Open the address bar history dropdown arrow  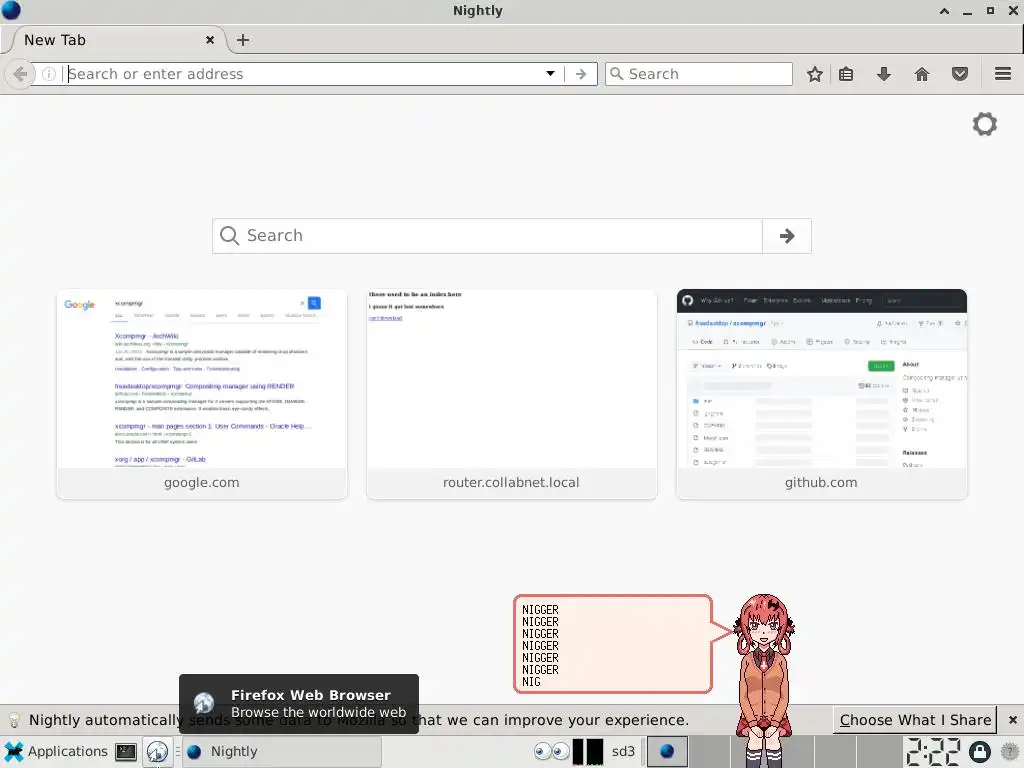551,74
